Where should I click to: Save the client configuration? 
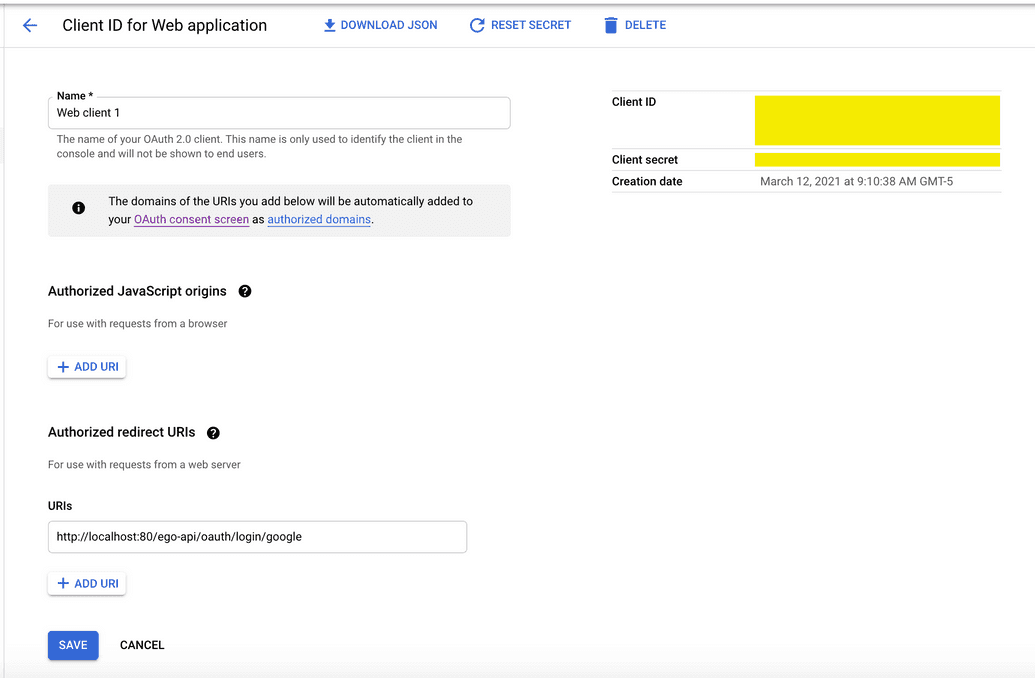pos(73,645)
